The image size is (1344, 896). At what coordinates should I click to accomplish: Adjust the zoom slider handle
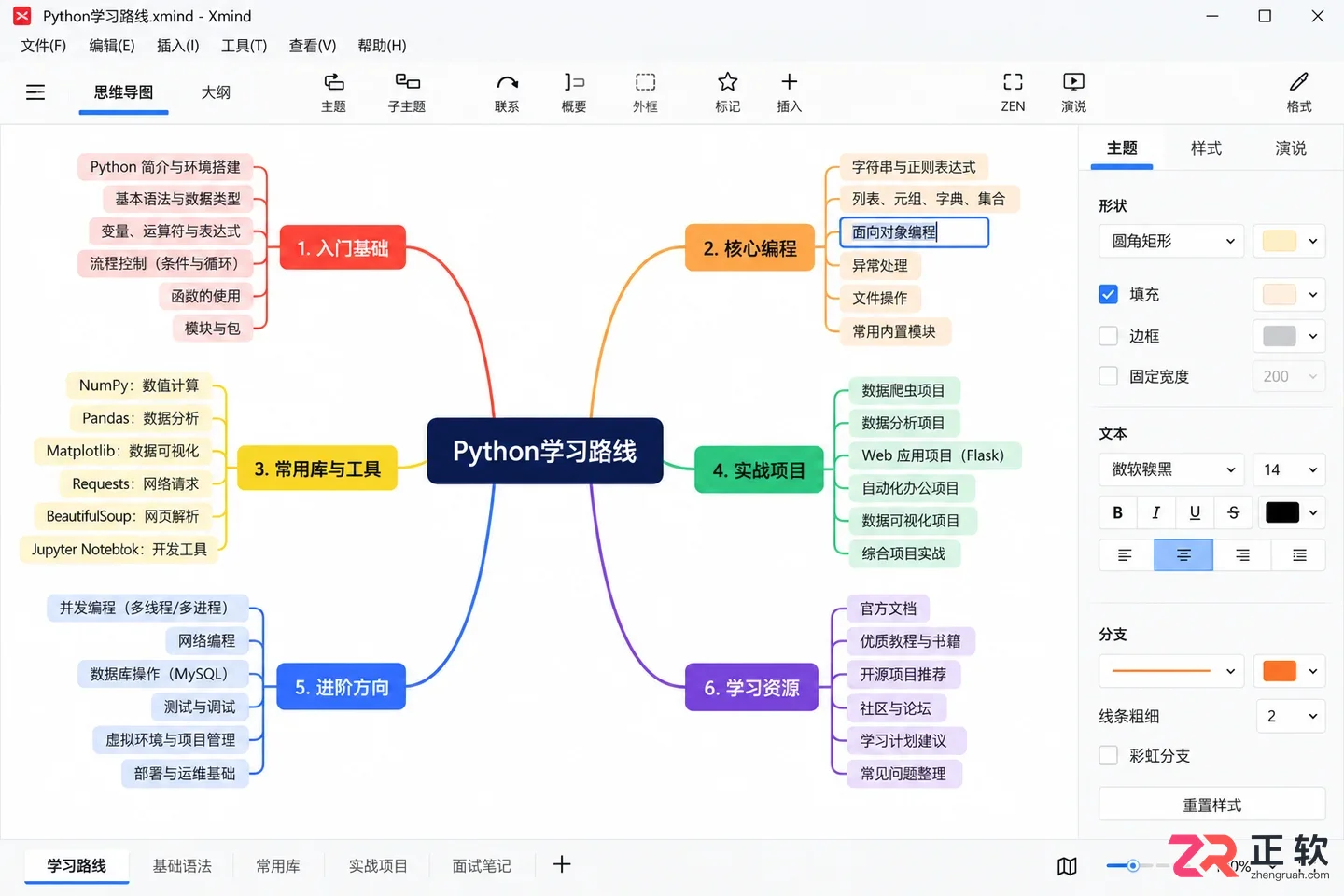pyautogui.click(x=1132, y=865)
